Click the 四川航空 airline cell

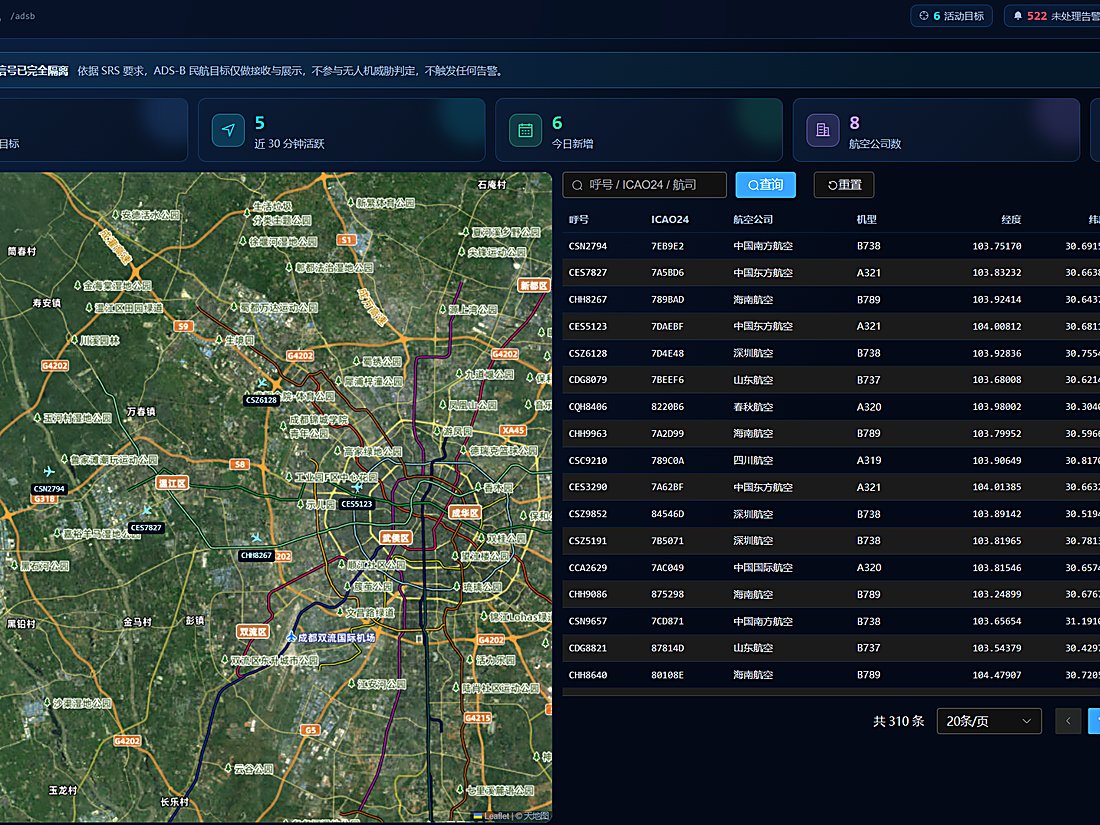[753, 461]
